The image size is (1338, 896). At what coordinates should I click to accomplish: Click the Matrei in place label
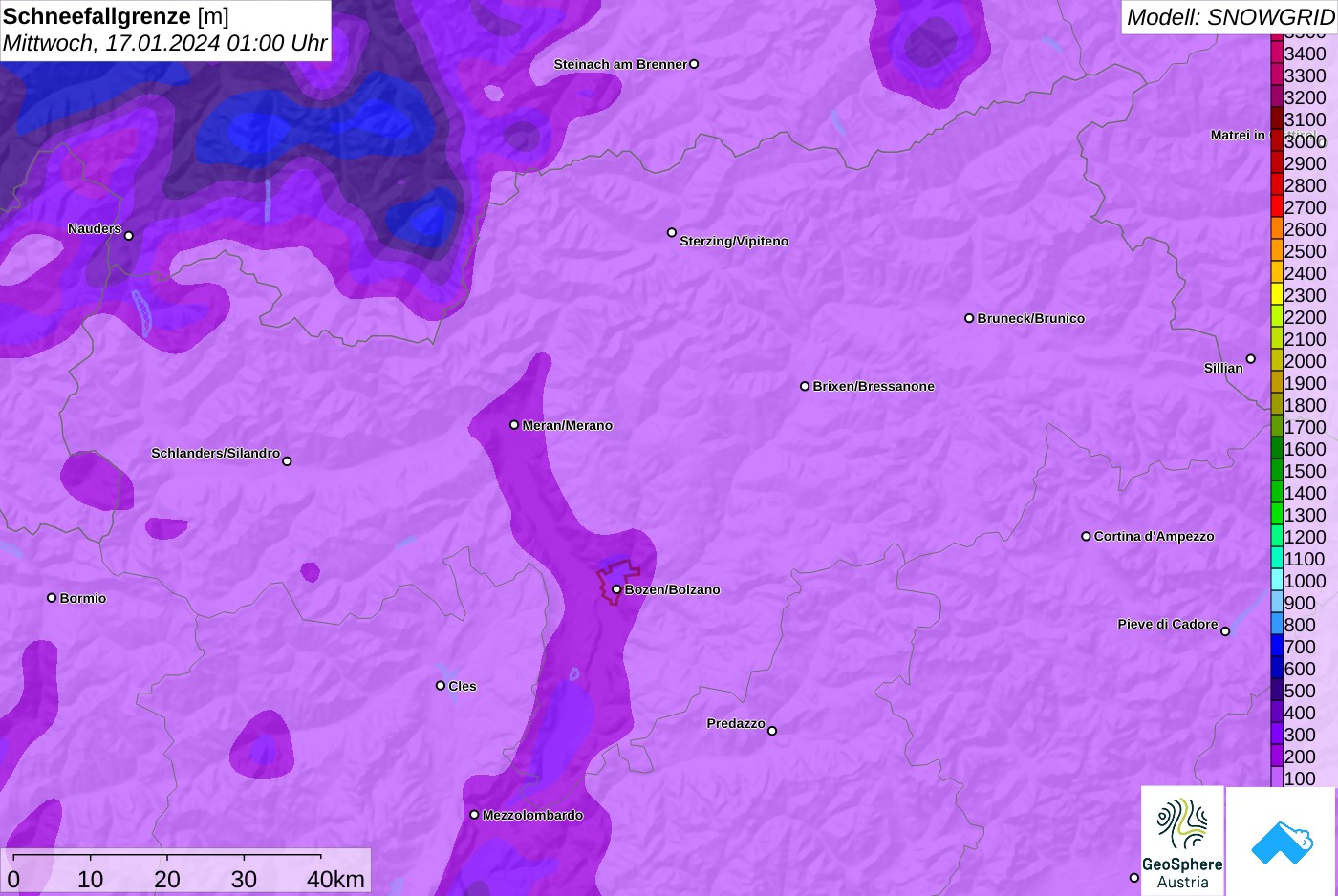click(1238, 135)
